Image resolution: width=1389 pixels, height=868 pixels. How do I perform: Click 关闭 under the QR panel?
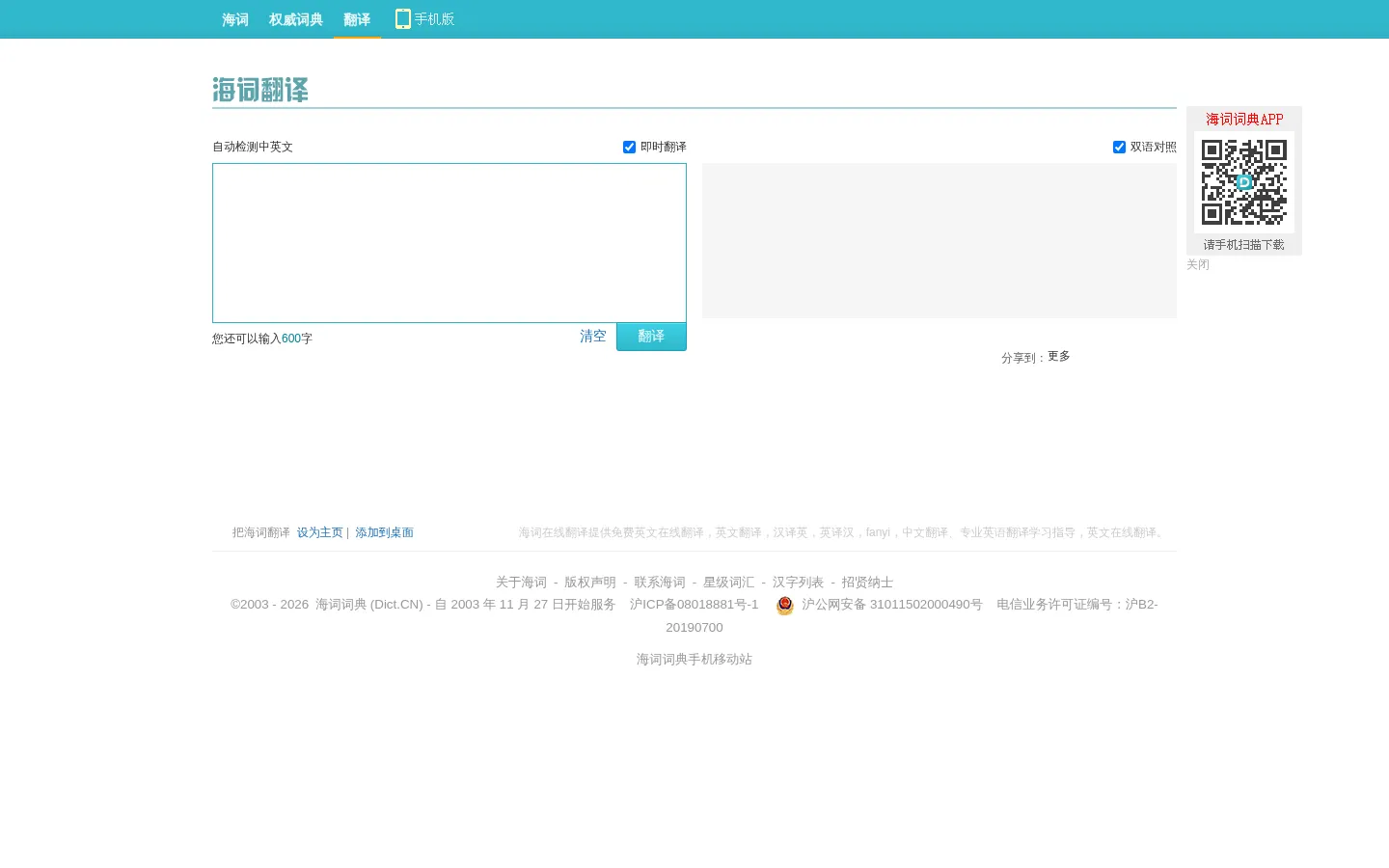click(x=1198, y=264)
